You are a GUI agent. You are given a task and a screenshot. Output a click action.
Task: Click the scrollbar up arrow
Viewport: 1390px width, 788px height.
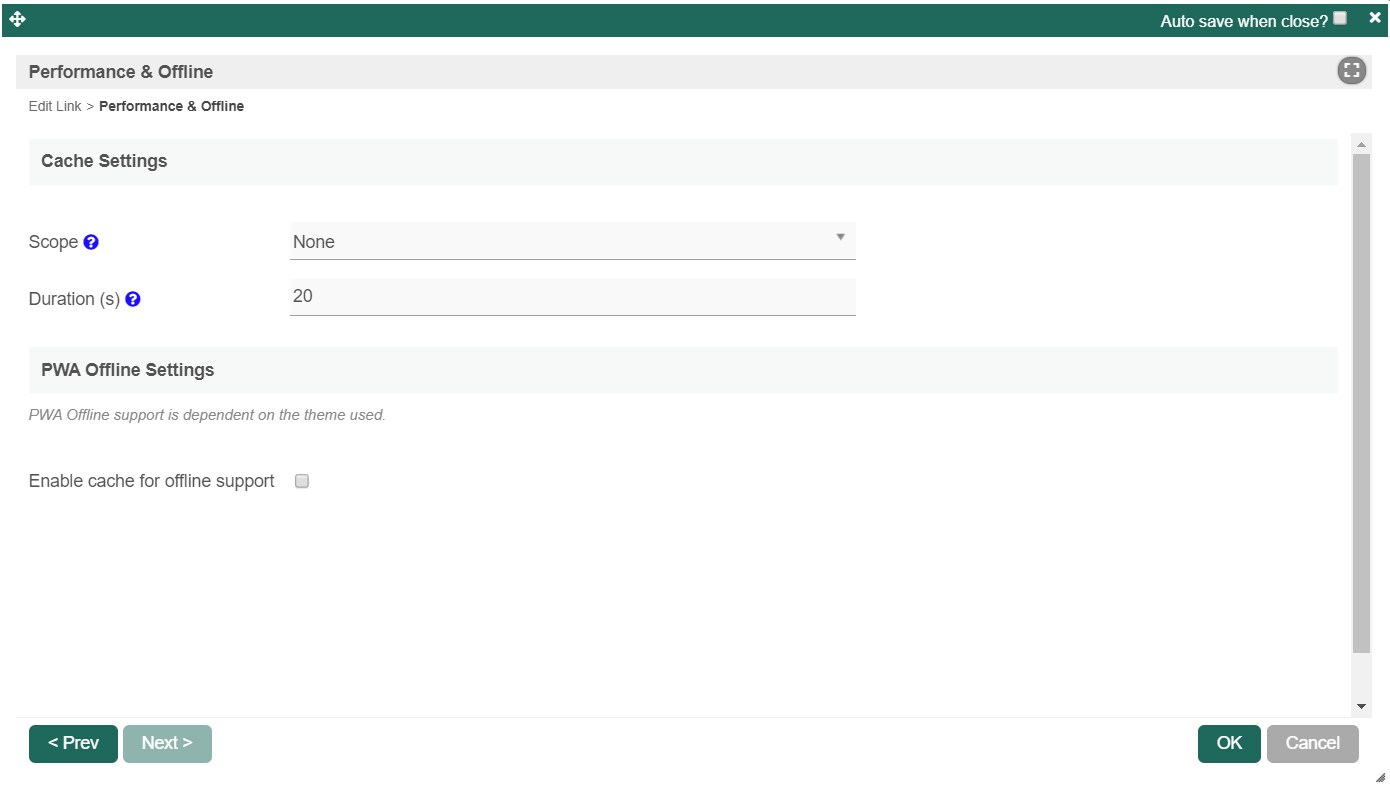pos(1361,145)
